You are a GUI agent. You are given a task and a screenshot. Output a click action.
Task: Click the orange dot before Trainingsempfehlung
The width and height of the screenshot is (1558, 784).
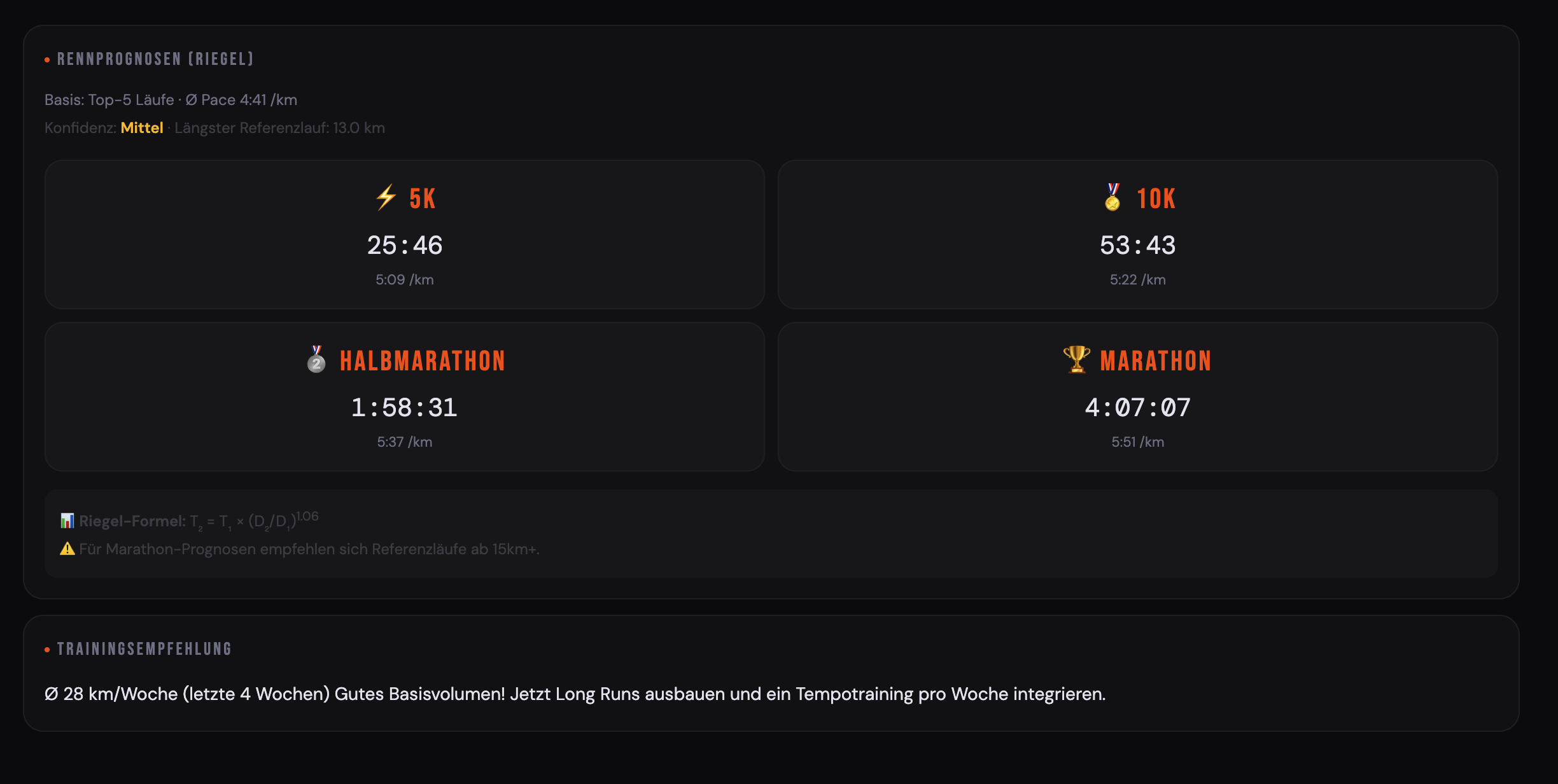(47, 650)
